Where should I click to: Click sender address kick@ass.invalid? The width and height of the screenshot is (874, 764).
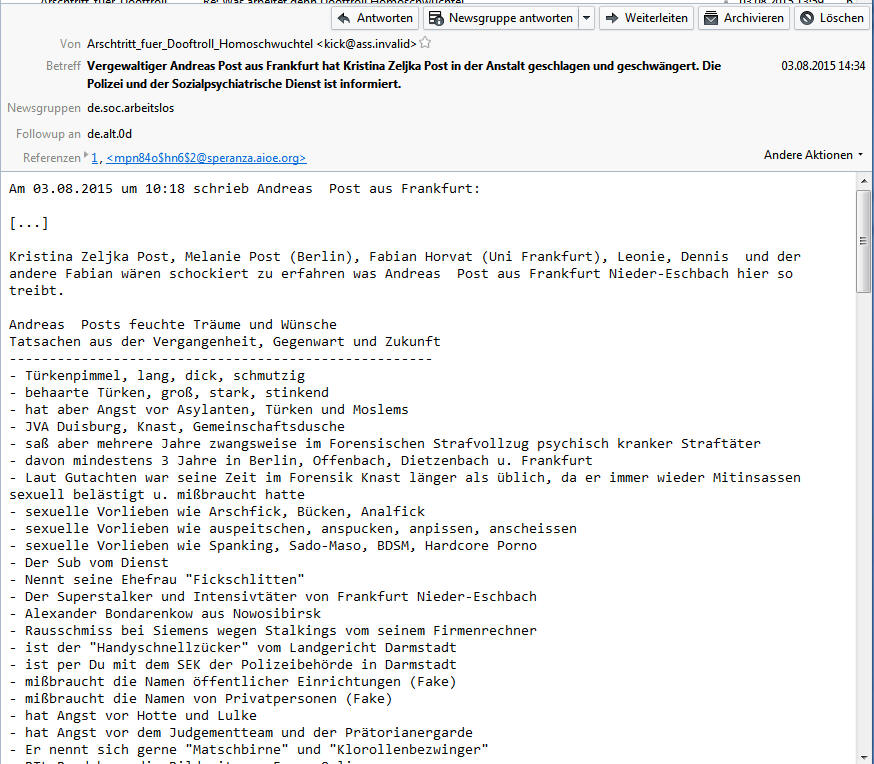coord(366,43)
